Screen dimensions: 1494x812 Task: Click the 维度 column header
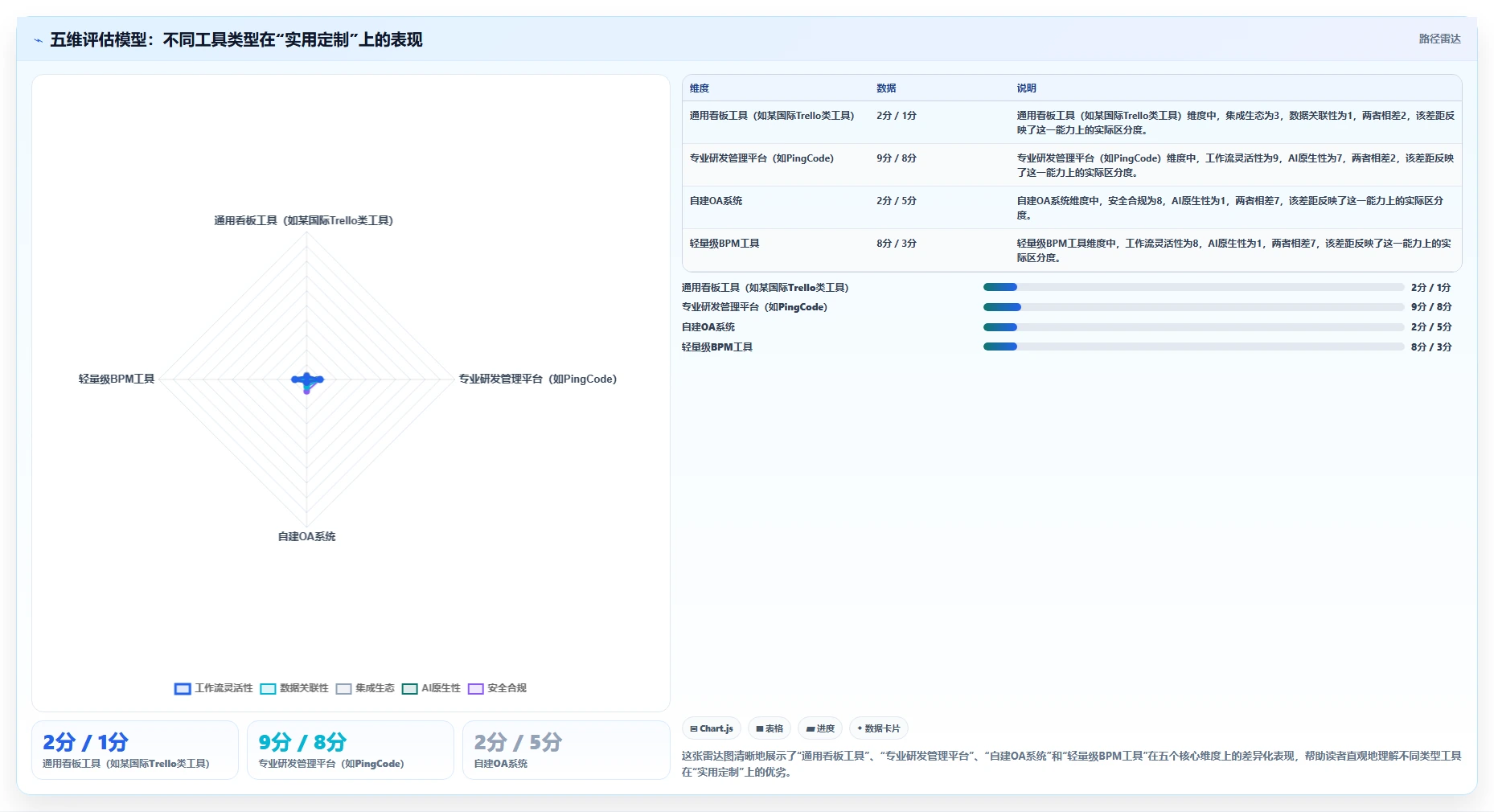pos(700,88)
